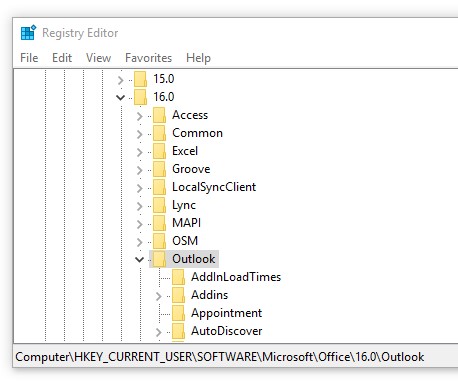
Task: Select the Appointment folder icon
Action: pos(179,313)
